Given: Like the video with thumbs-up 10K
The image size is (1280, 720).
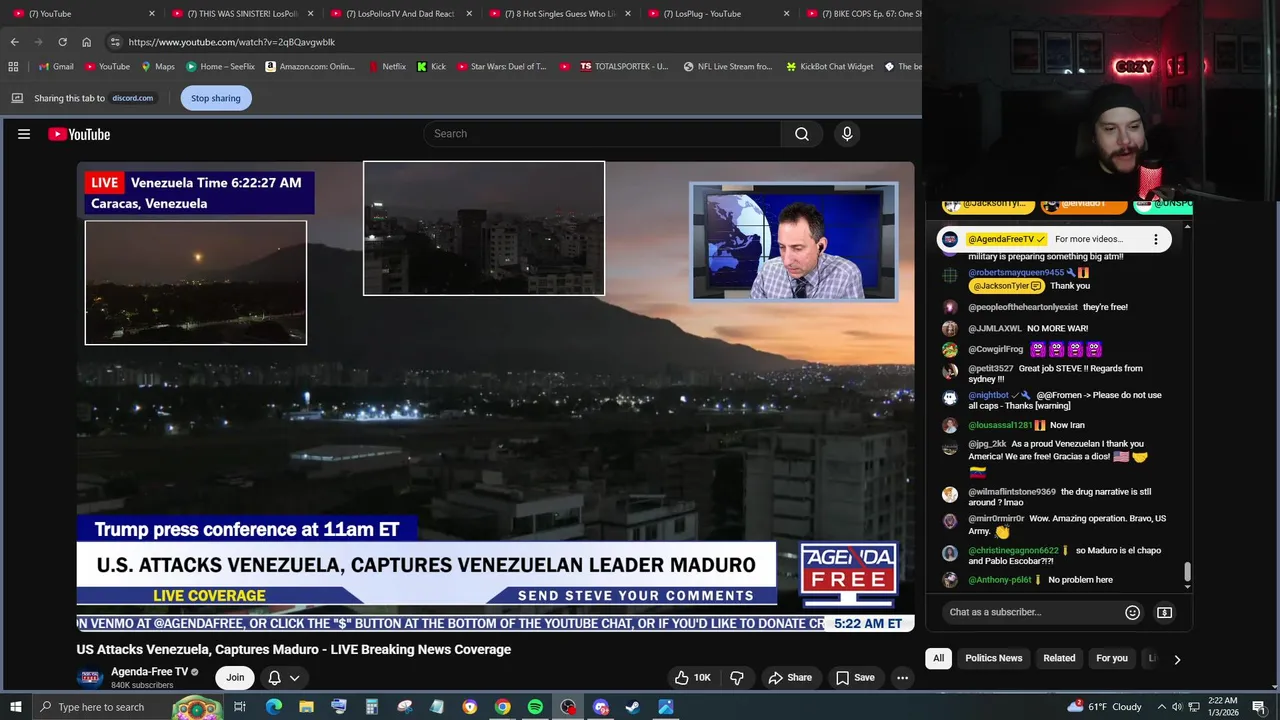Looking at the screenshot, I should [x=692, y=677].
